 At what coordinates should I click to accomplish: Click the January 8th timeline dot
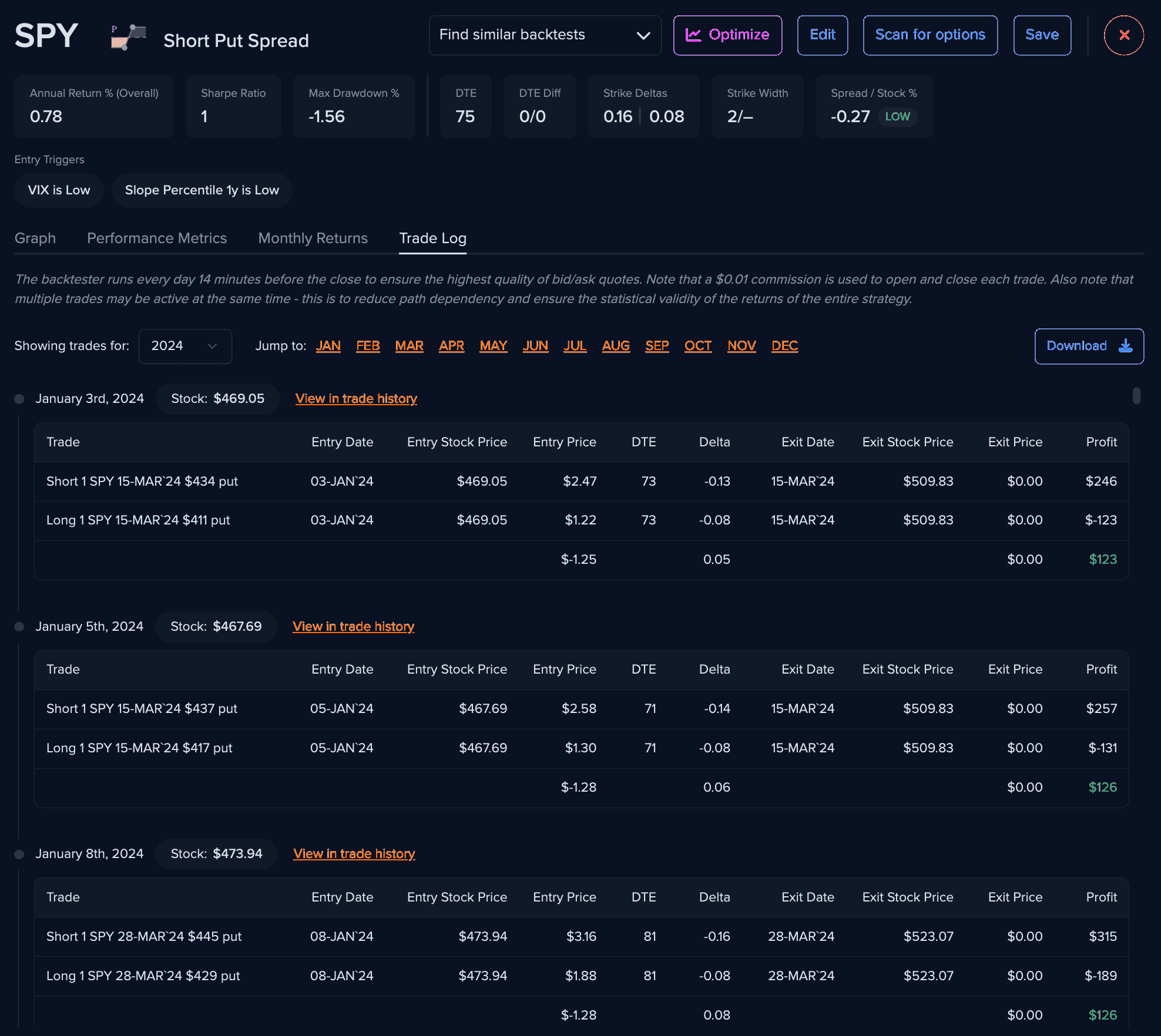19,855
